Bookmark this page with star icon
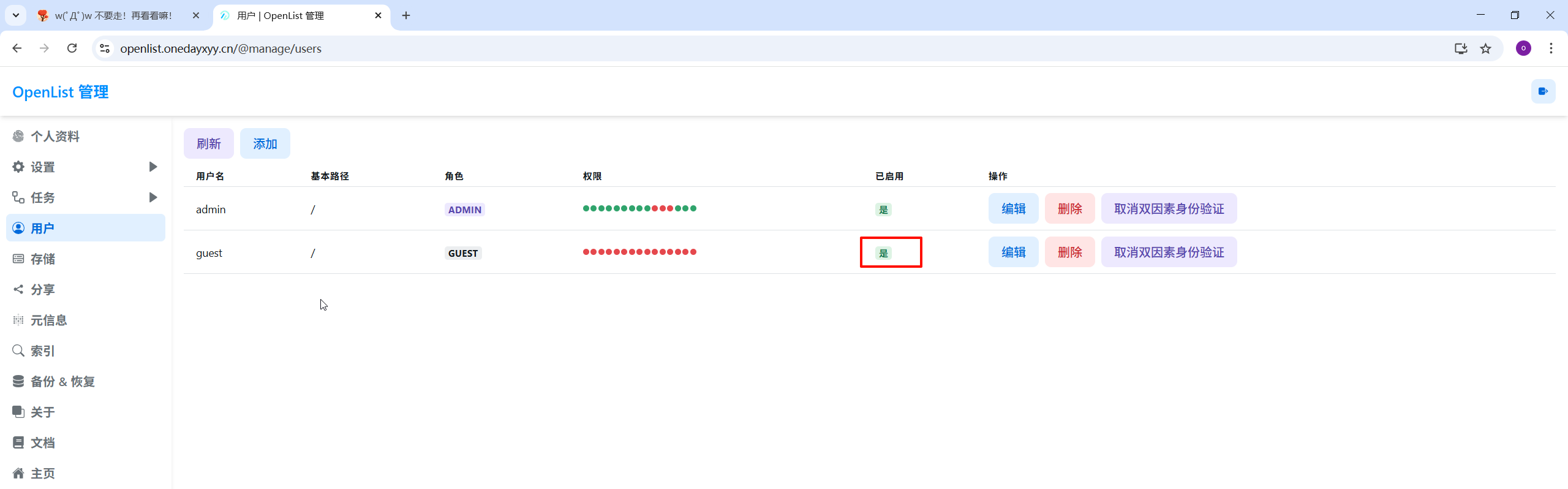The width and height of the screenshot is (1568, 489). (x=1485, y=48)
